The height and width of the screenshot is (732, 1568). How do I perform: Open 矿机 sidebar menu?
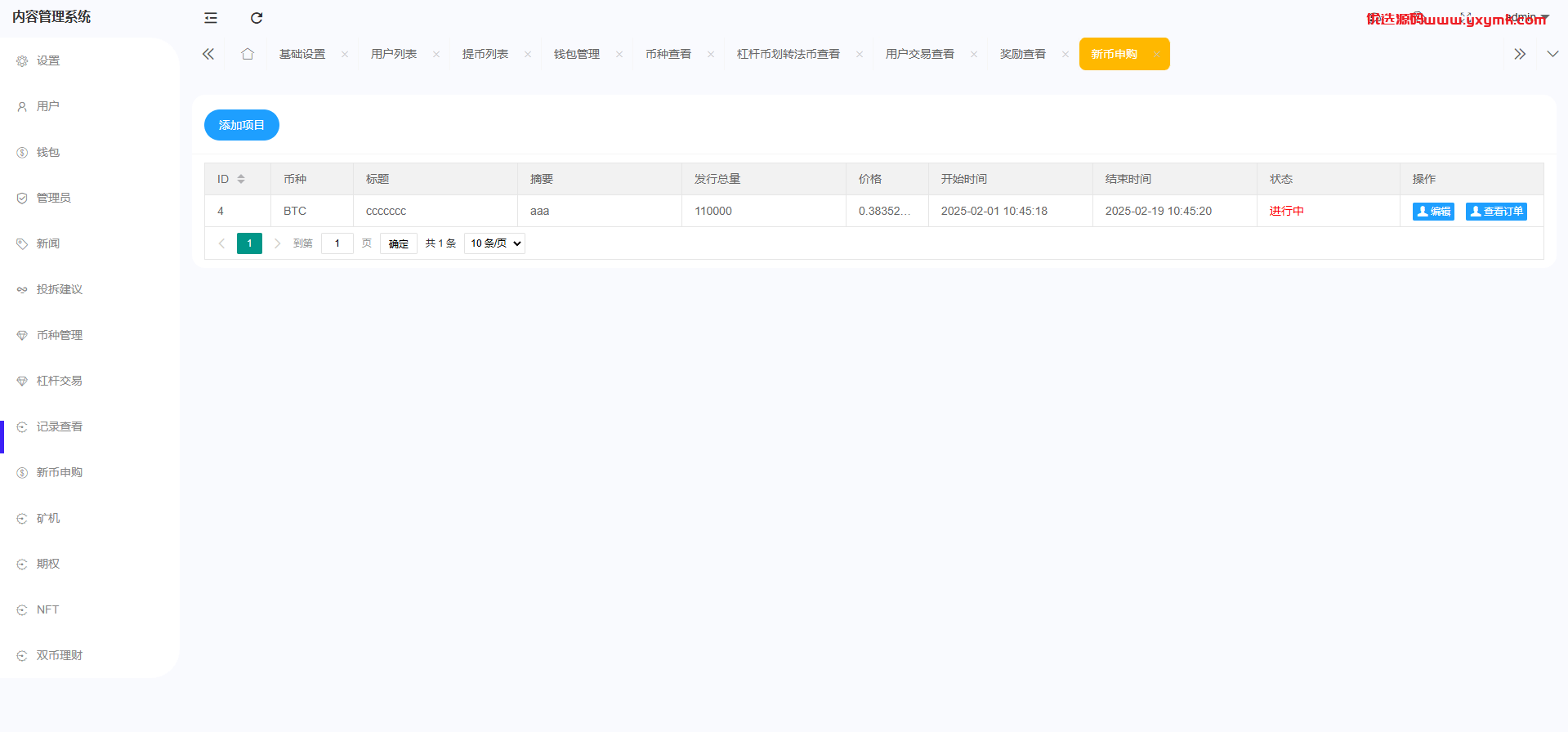[48, 518]
